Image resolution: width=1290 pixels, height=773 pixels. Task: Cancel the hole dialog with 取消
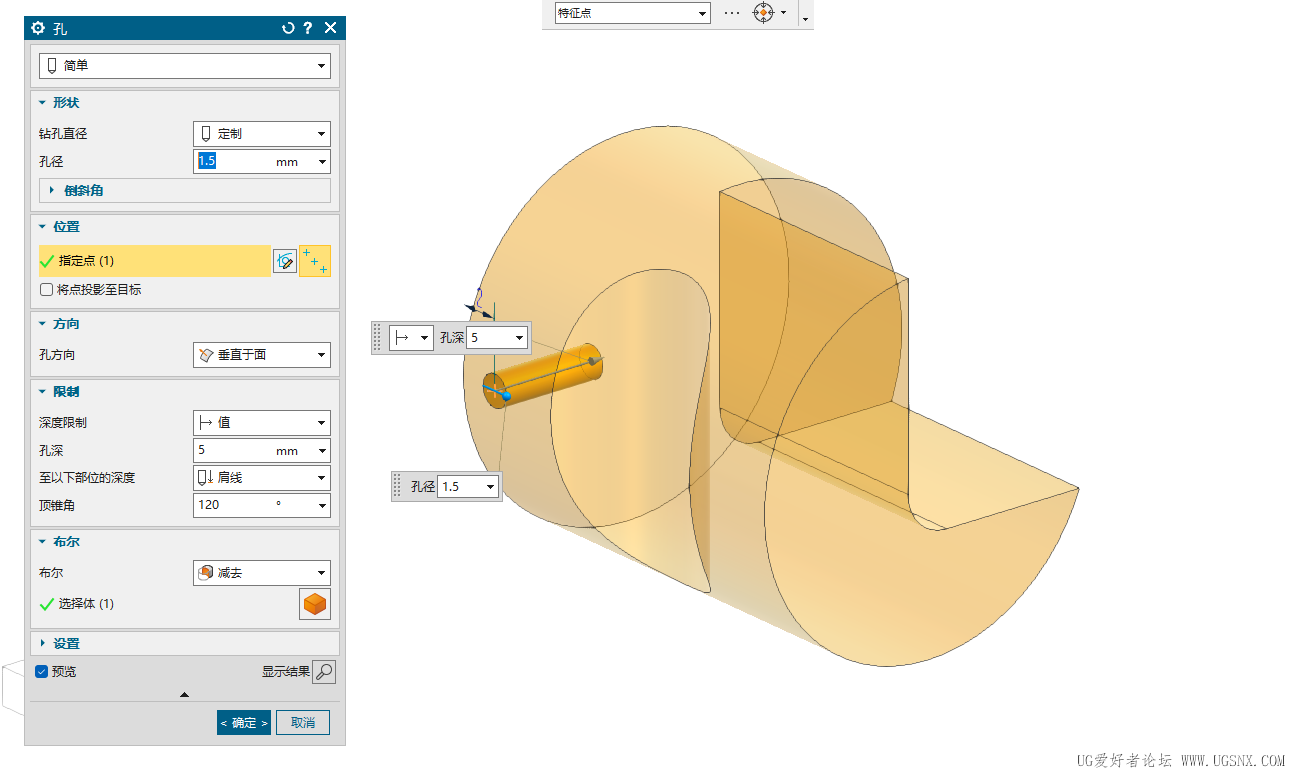point(303,723)
